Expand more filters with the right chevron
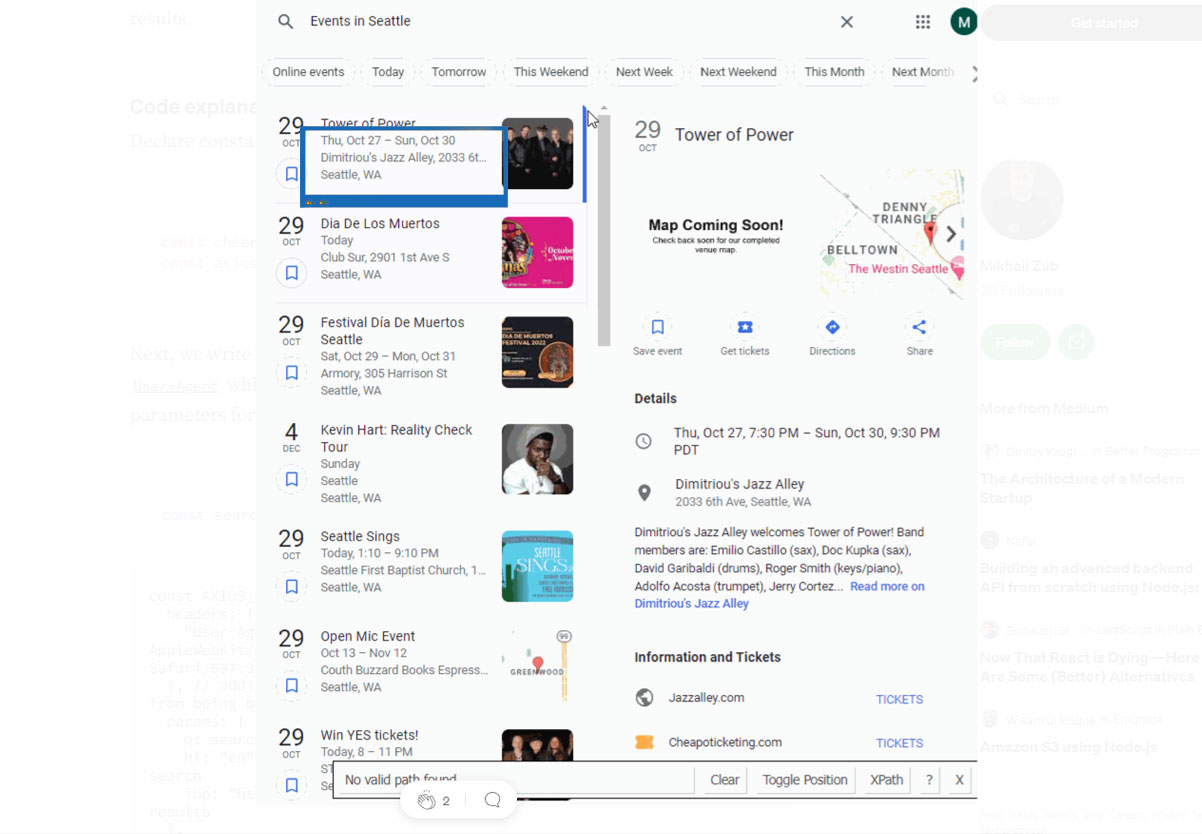 click(973, 71)
